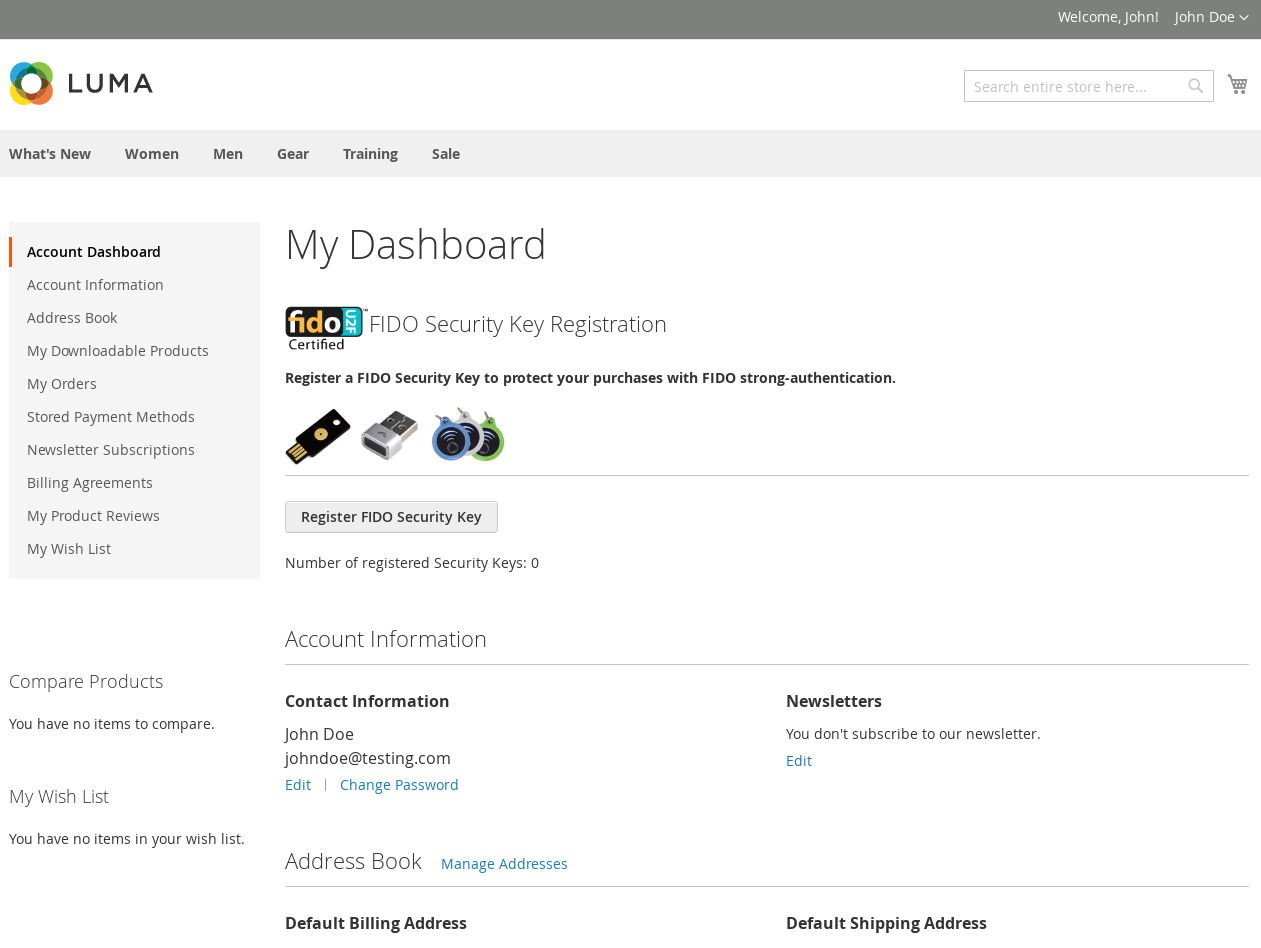Go to Stored Payment Methods
The height and width of the screenshot is (948, 1261).
pyautogui.click(x=111, y=417)
